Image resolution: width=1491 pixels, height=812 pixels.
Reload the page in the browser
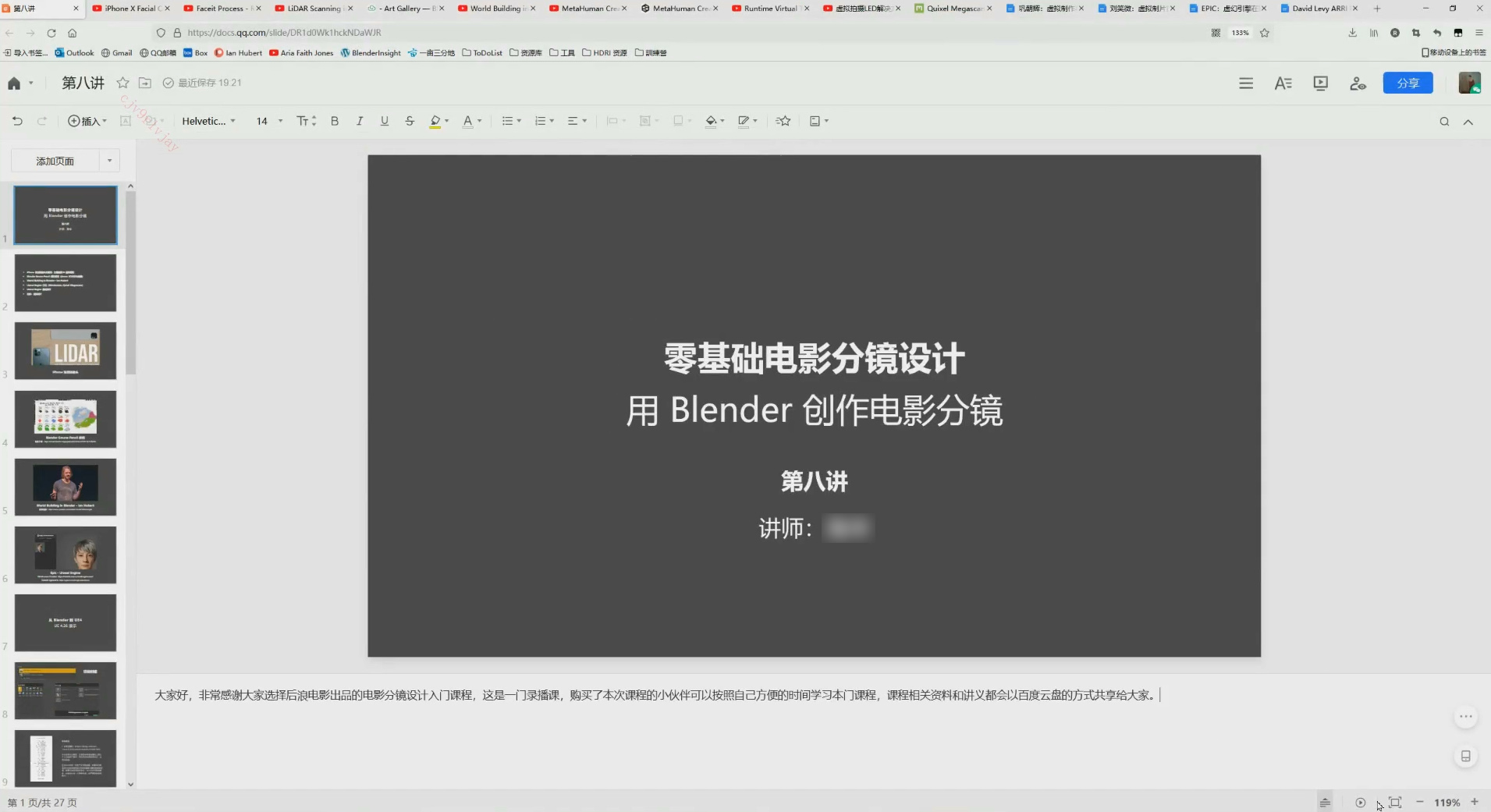(51, 33)
